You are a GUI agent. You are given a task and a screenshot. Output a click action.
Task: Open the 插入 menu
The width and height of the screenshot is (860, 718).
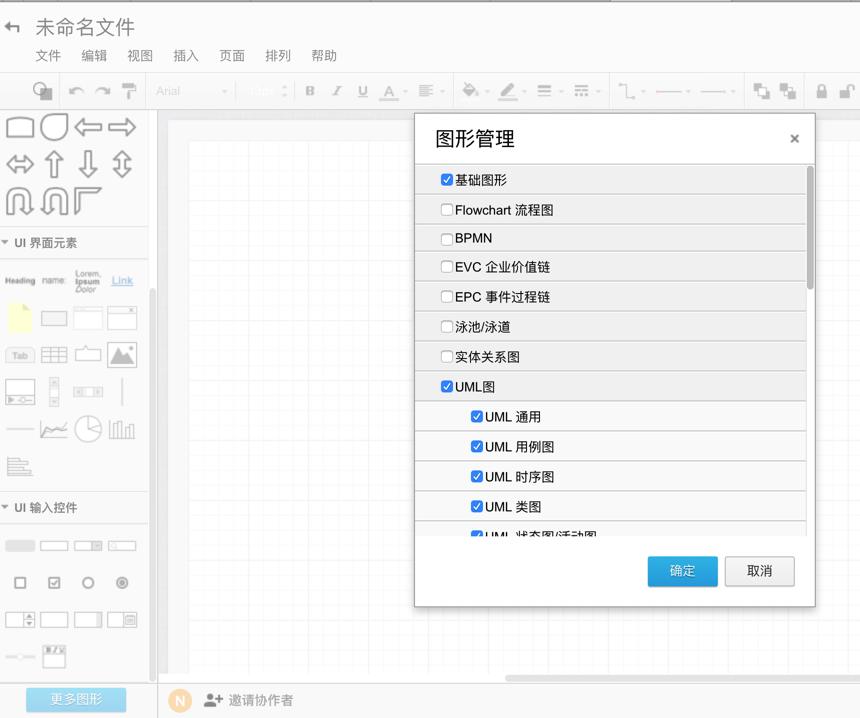coord(186,56)
